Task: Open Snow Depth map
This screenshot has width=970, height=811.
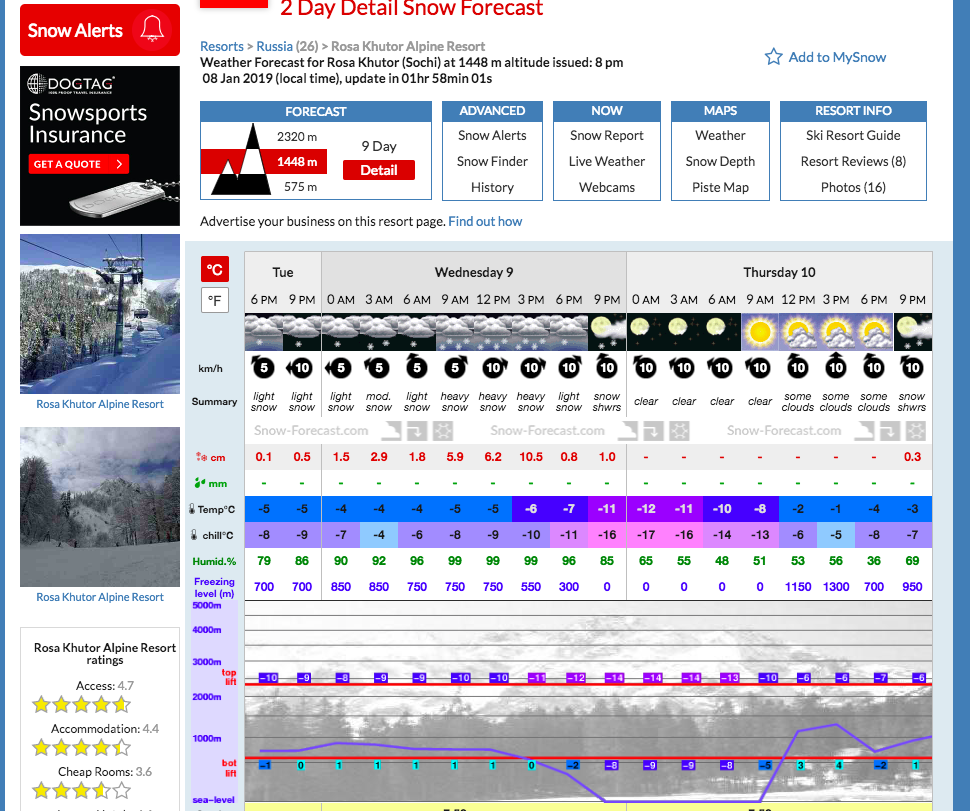Action: [x=720, y=161]
